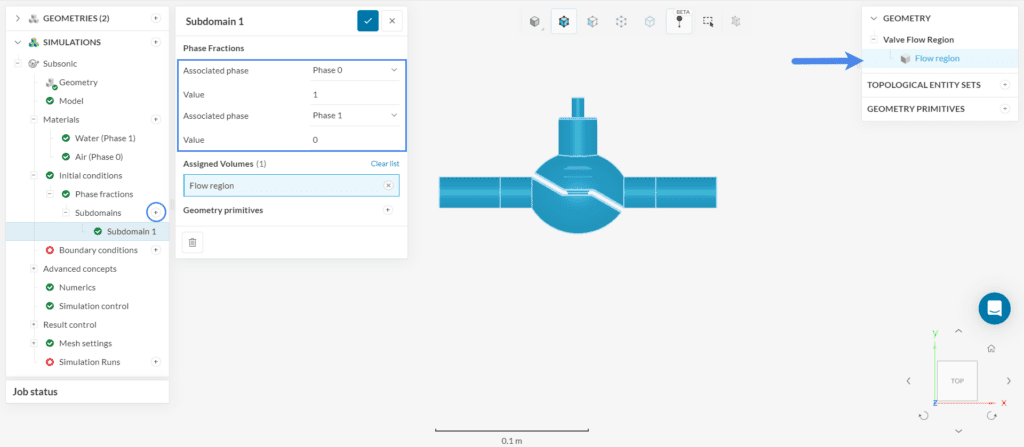Select Flow region in geometry tree
This screenshot has width=1024, height=447.
(x=937, y=59)
